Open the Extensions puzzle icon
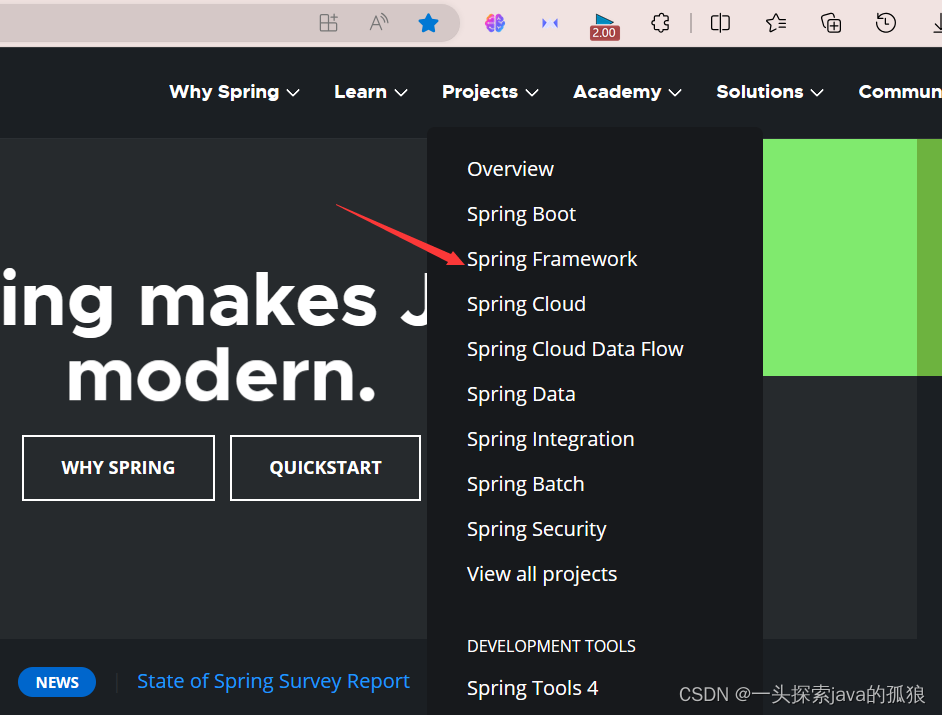942x715 pixels. (x=660, y=23)
